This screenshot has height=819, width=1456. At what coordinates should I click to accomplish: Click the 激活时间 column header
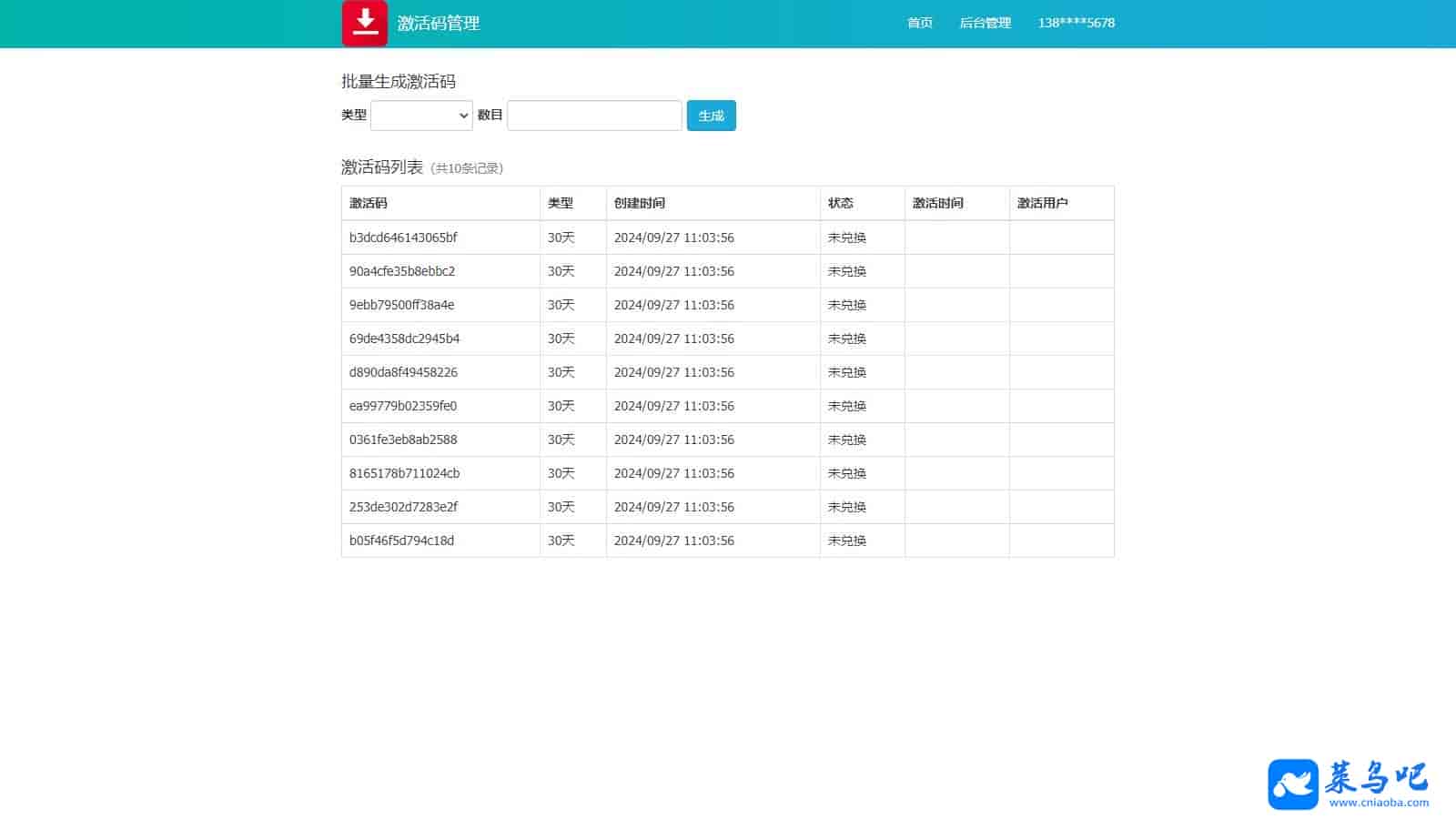pyautogui.click(x=938, y=203)
